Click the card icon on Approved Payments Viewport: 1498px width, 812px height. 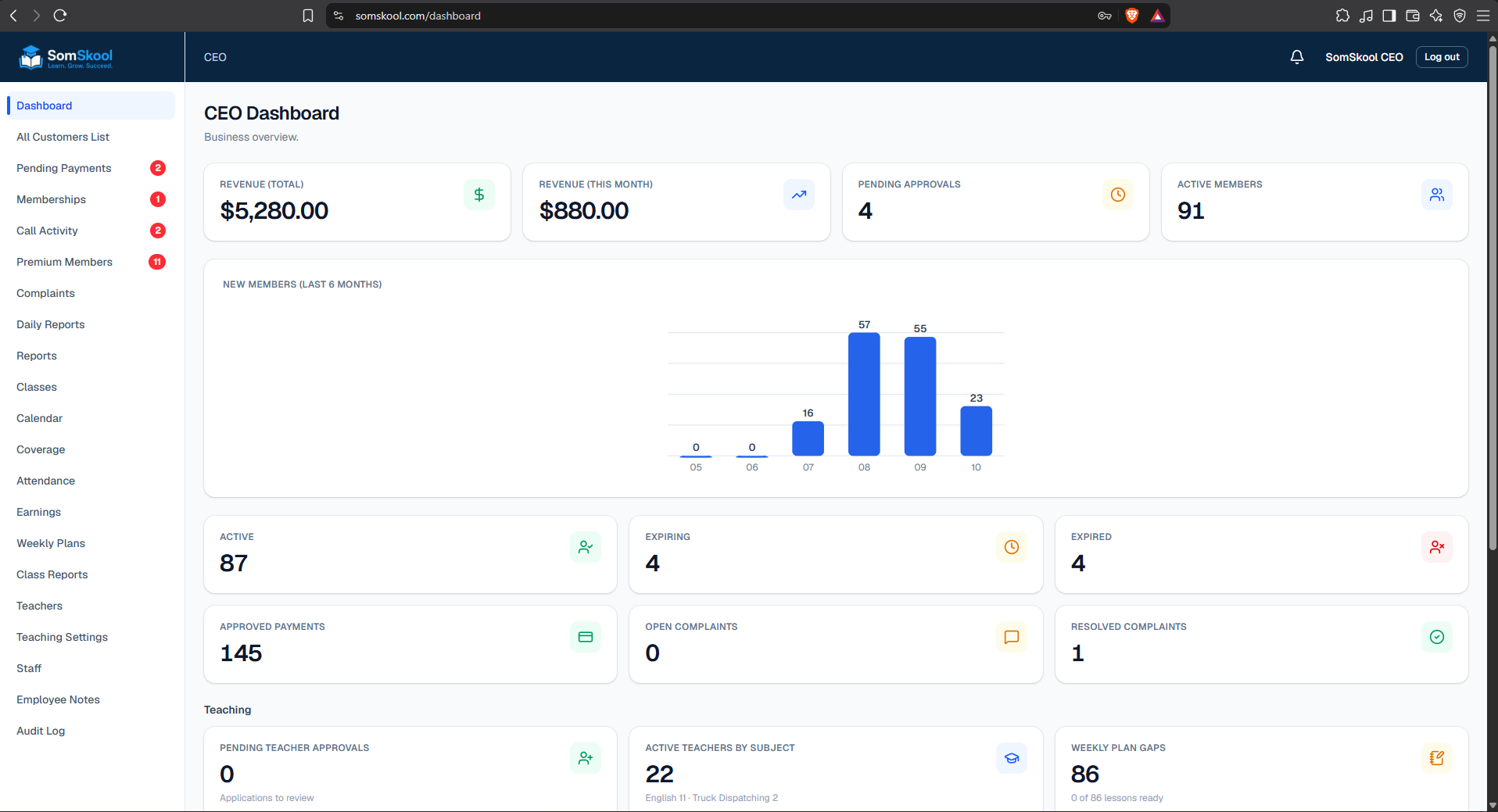pos(586,637)
